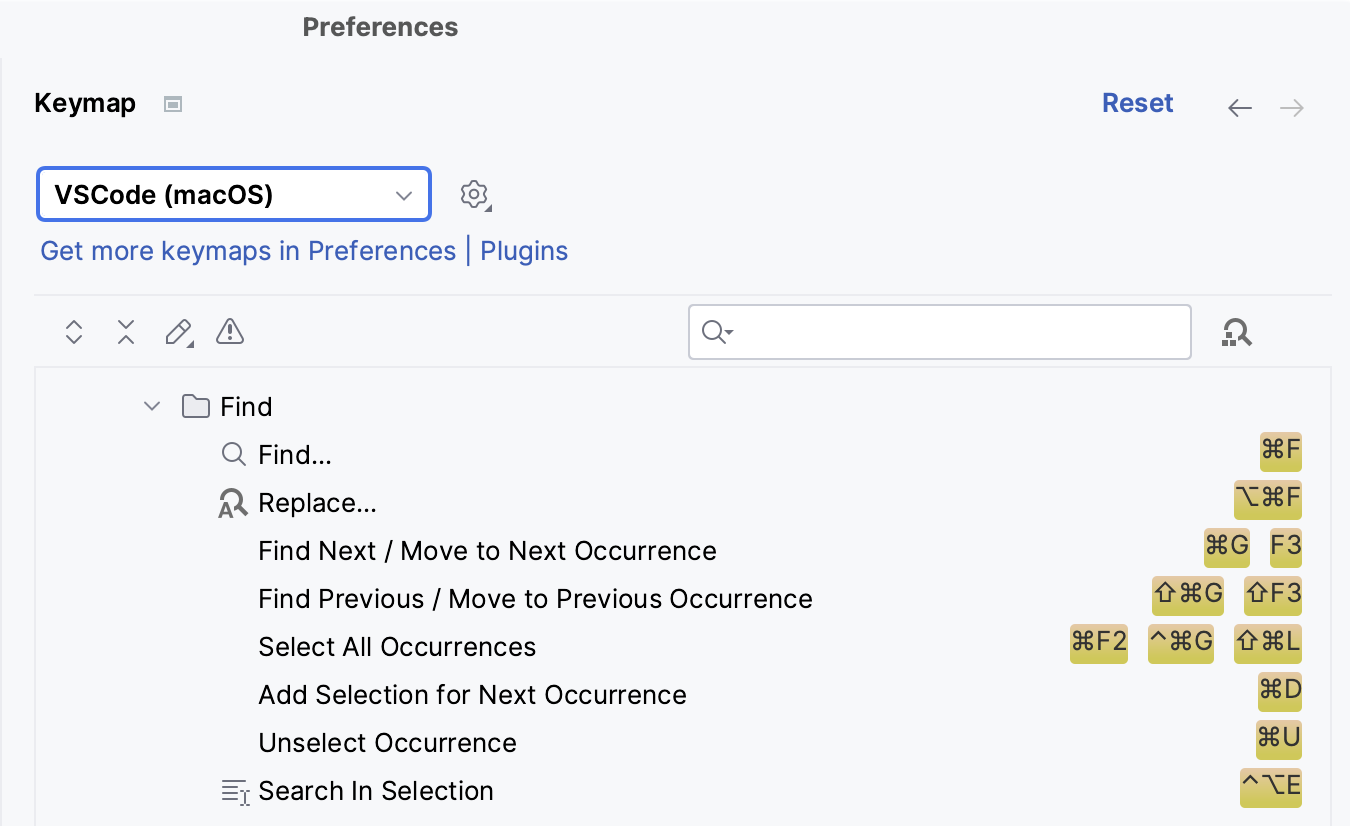Collapse the Find category chevron
Screen dimensions: 1350x826
[x=151, y=406]
